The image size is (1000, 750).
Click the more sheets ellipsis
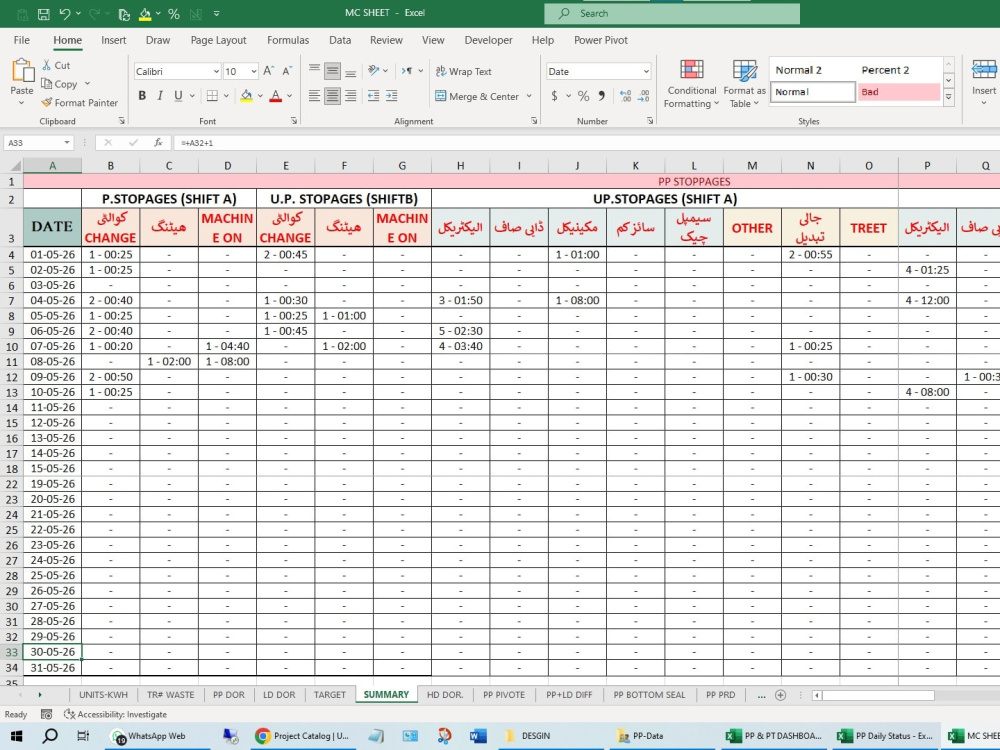761,695
